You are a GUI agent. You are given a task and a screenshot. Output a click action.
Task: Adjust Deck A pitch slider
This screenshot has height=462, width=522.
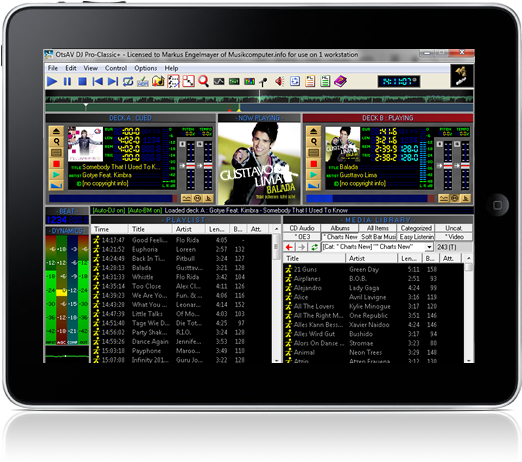(190, 166)
